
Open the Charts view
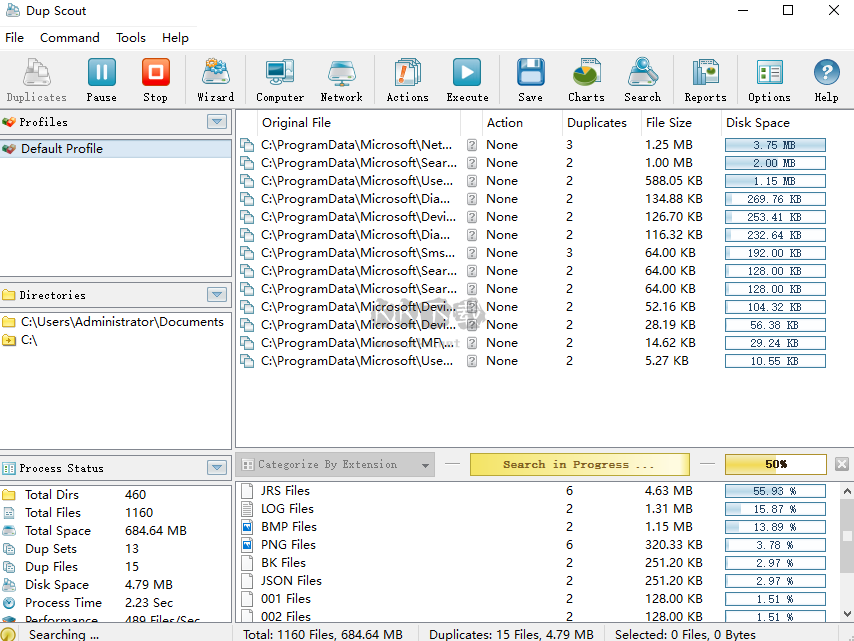click(x=586, y=80)
